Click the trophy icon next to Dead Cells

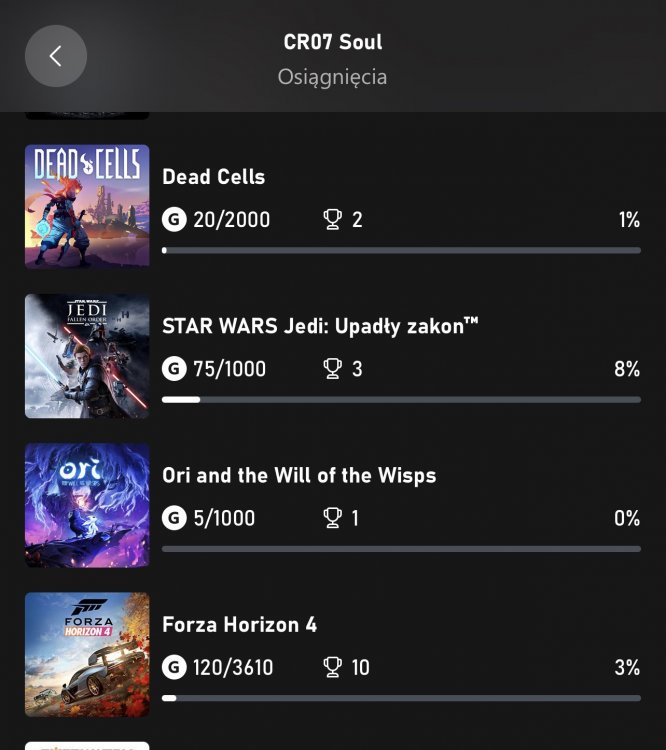333,219
